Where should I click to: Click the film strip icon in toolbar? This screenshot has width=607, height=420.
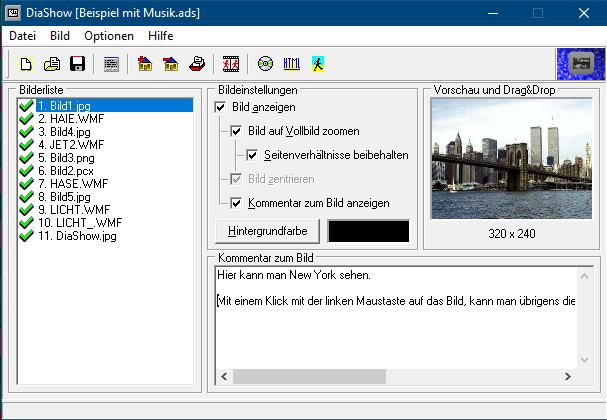[x=231, y=64]
